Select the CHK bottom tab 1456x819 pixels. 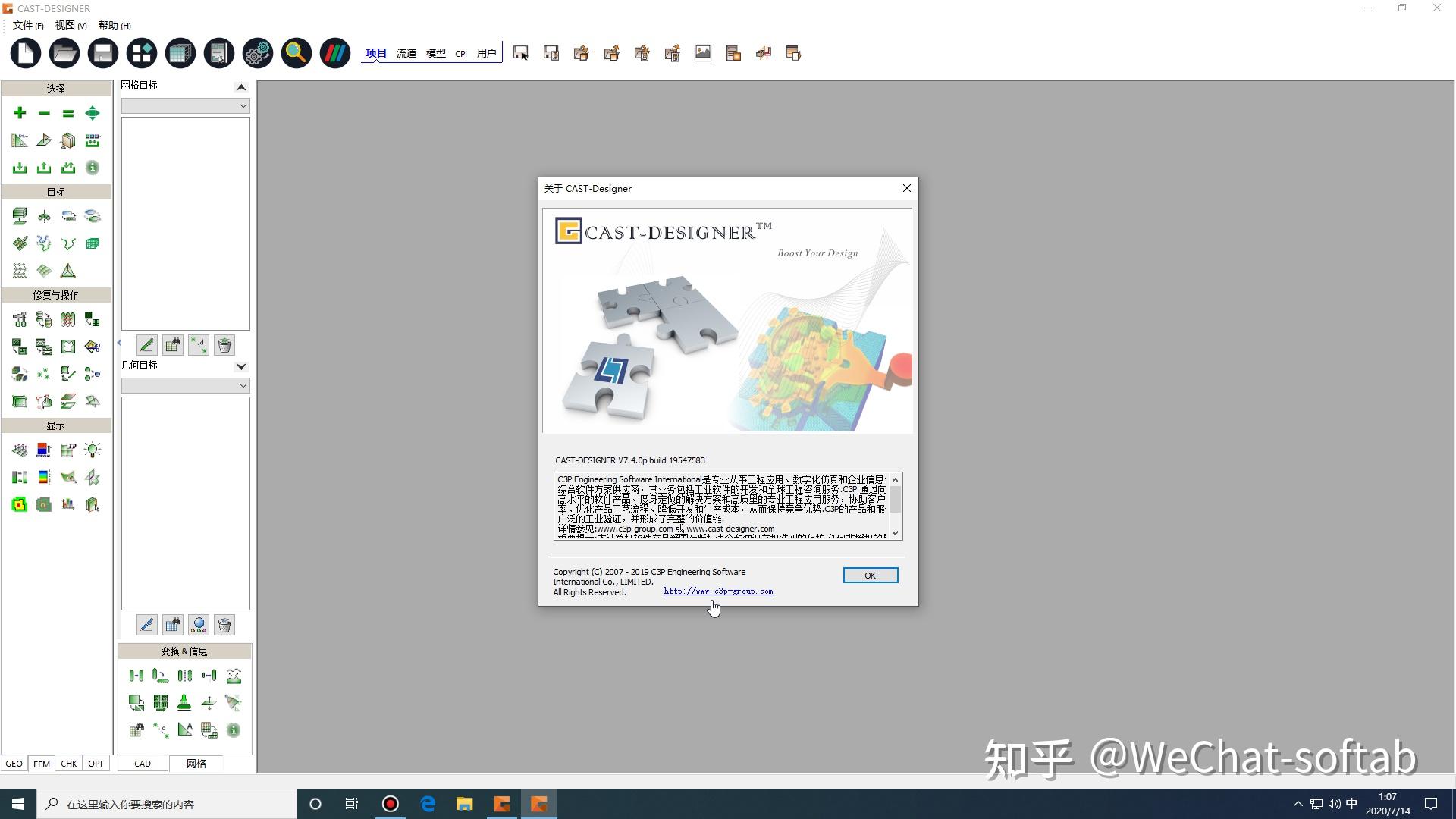tap(68, 764)
